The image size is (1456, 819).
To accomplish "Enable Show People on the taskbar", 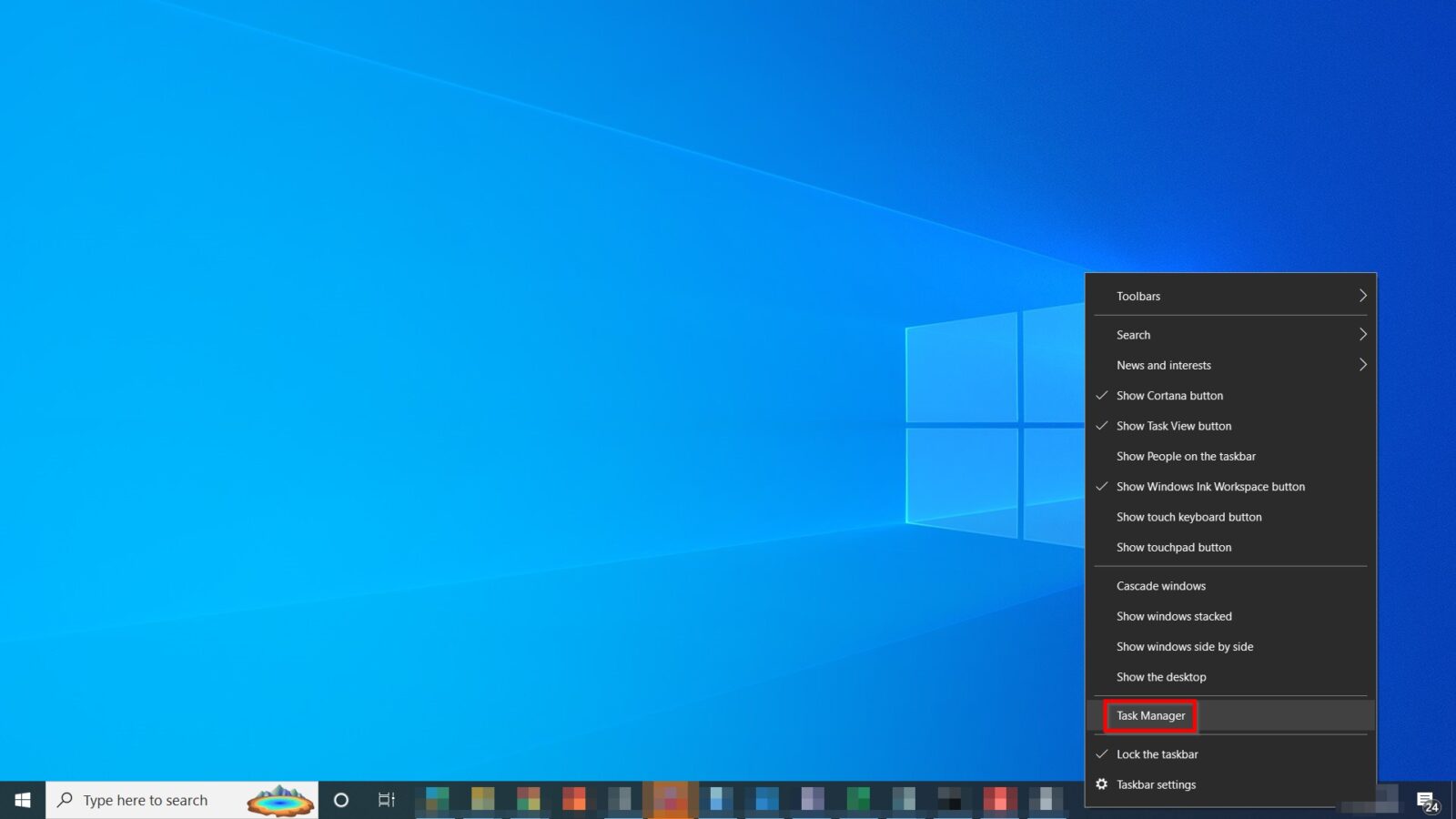I will (x=1186, y=457).
